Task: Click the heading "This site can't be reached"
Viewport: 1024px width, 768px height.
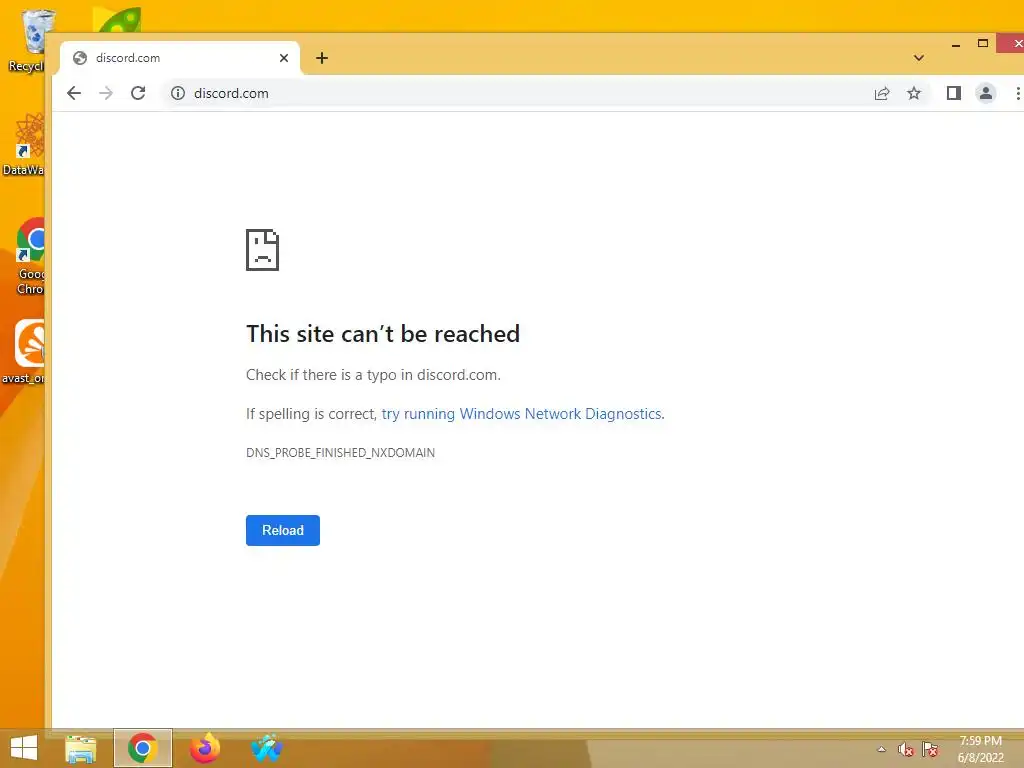Action: tap(383, 334)
